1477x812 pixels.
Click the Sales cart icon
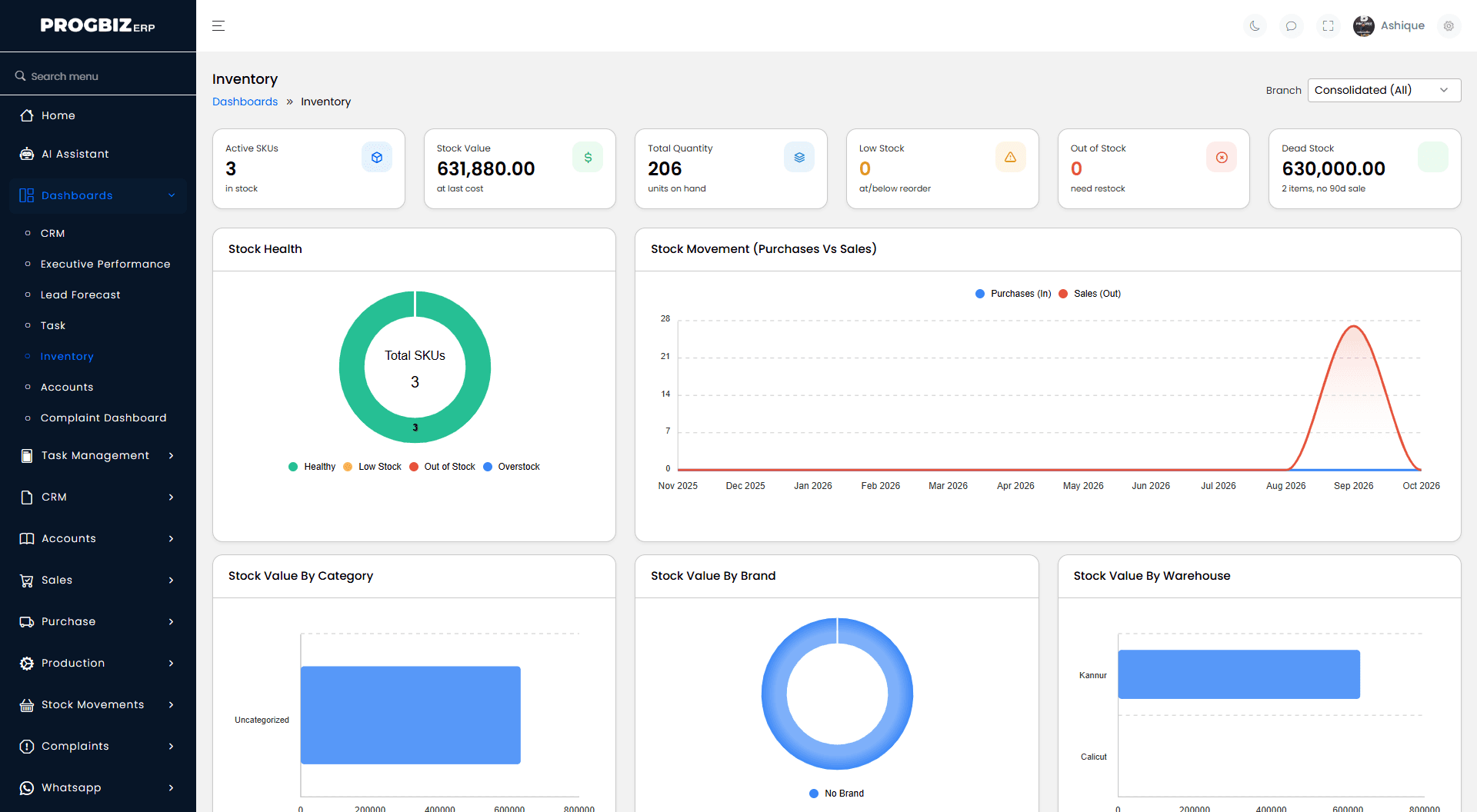(27, 581)
